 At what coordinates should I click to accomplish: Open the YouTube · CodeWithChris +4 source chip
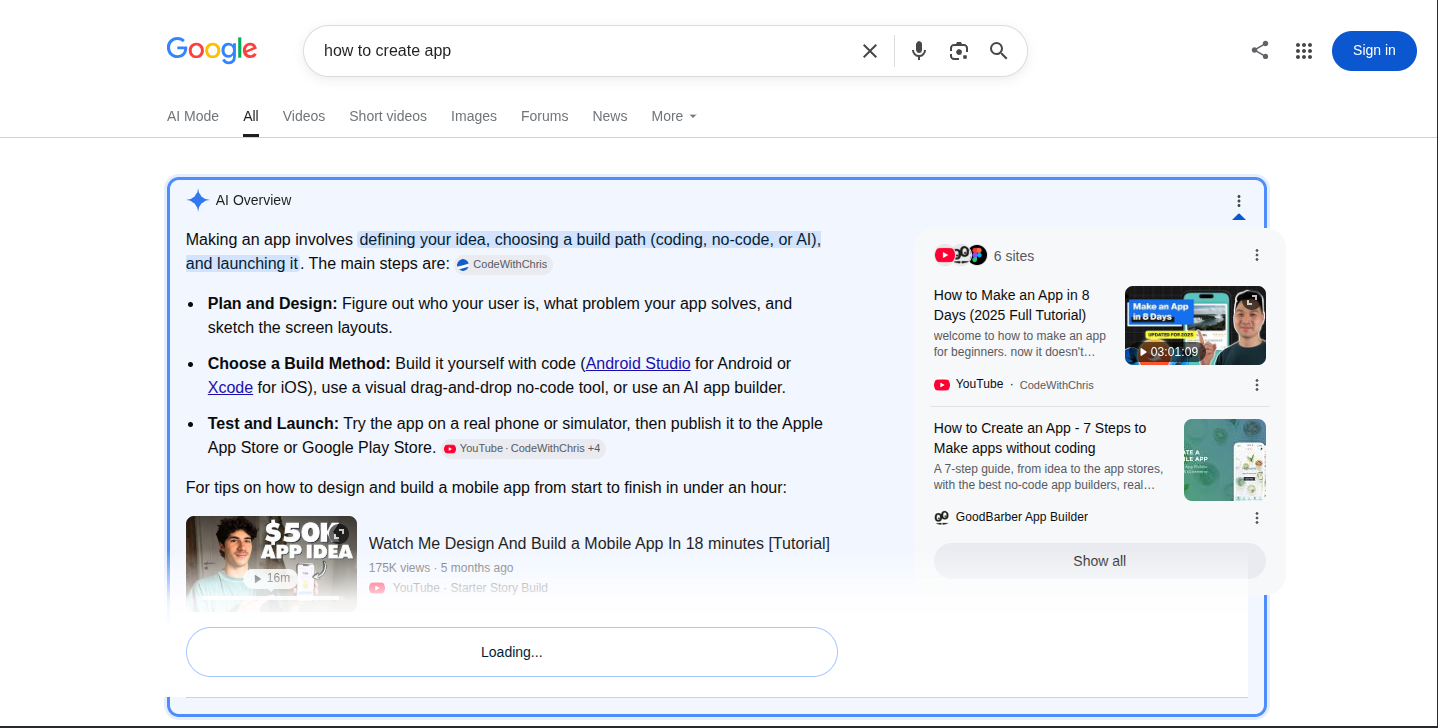tap(523, 449)
